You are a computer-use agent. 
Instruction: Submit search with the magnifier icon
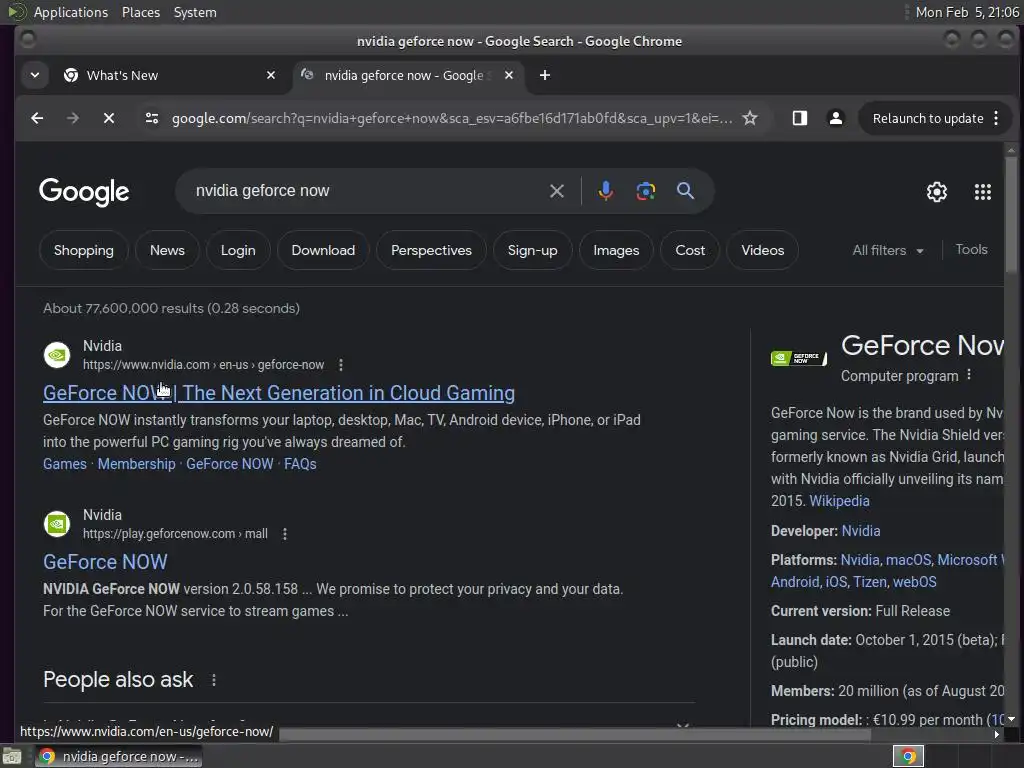(685, 191)
